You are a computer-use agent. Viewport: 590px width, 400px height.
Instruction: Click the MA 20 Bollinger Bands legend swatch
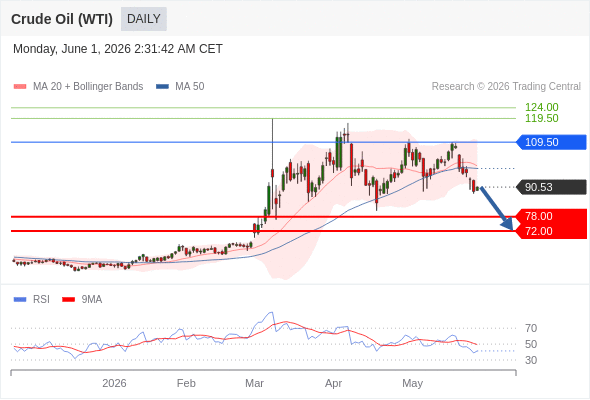20,87
